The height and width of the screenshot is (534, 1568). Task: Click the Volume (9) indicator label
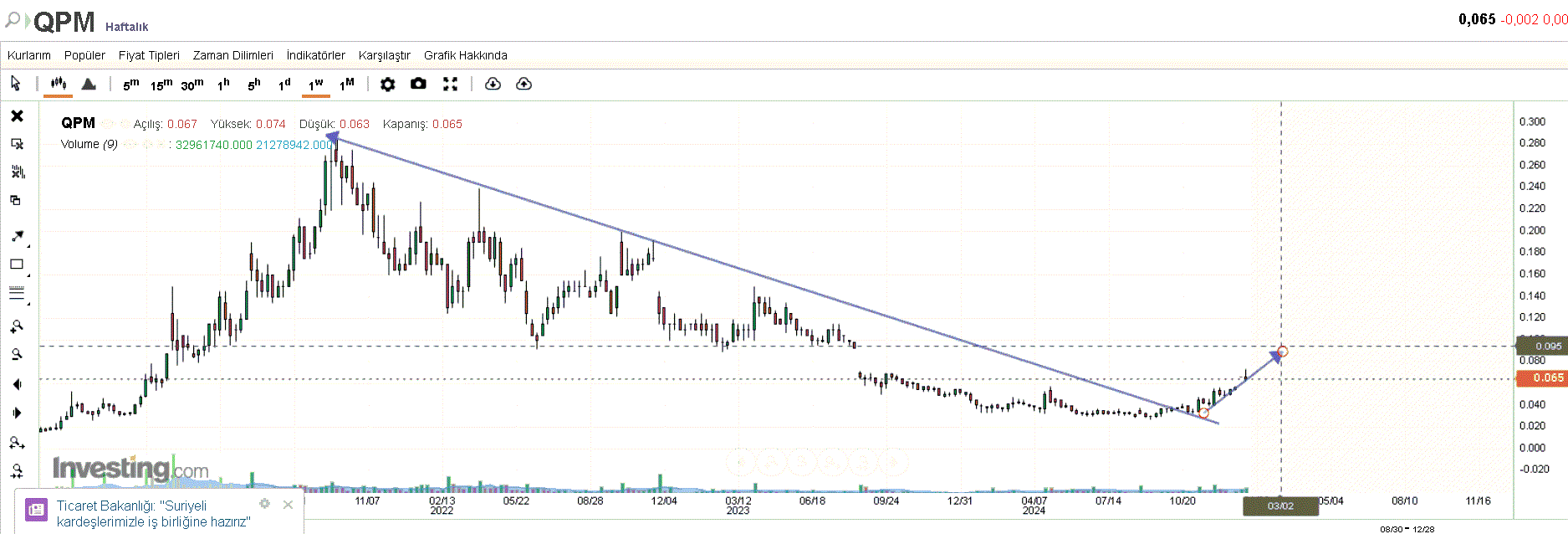pyautogui.click(x=89, y=144)
